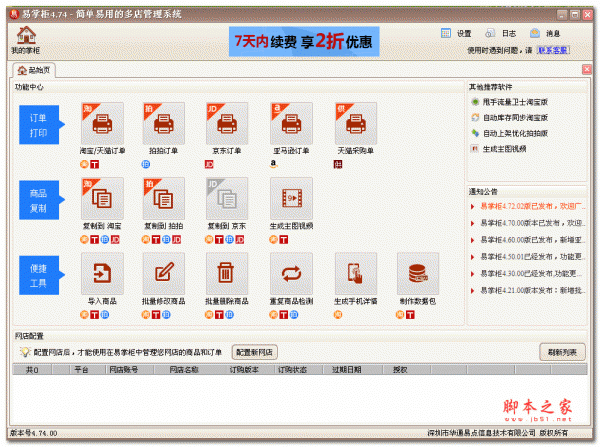Open 淘宝/天猫订单 print icon

pos(102,123)
